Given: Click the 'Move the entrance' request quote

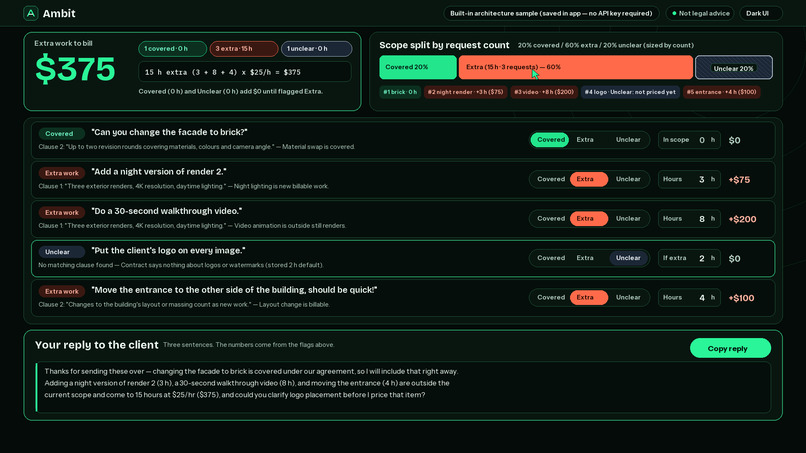Looking at the screenshot, I should pyautogui.click(x=234, y=290).
